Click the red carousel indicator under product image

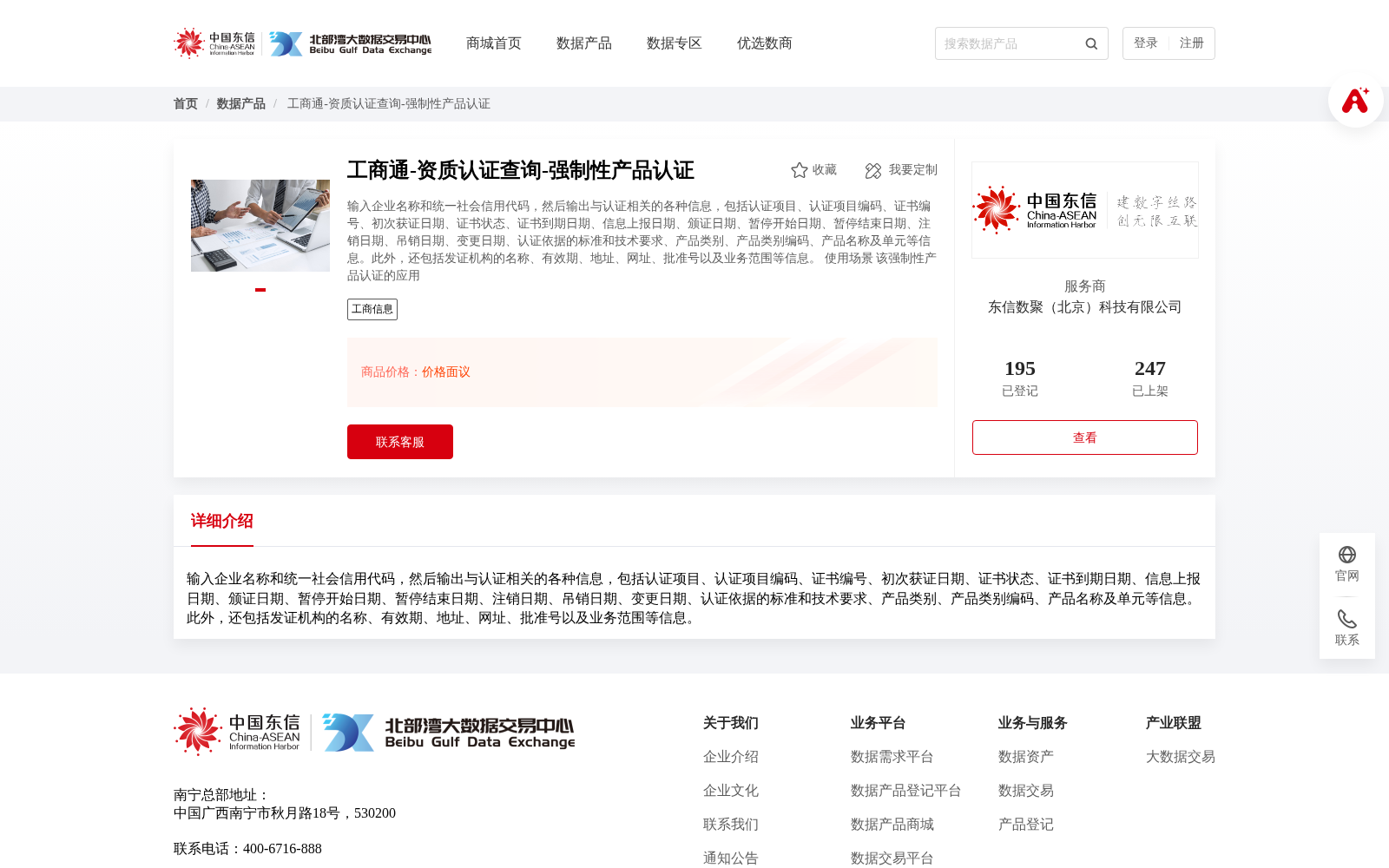click(x=260, y=290)
